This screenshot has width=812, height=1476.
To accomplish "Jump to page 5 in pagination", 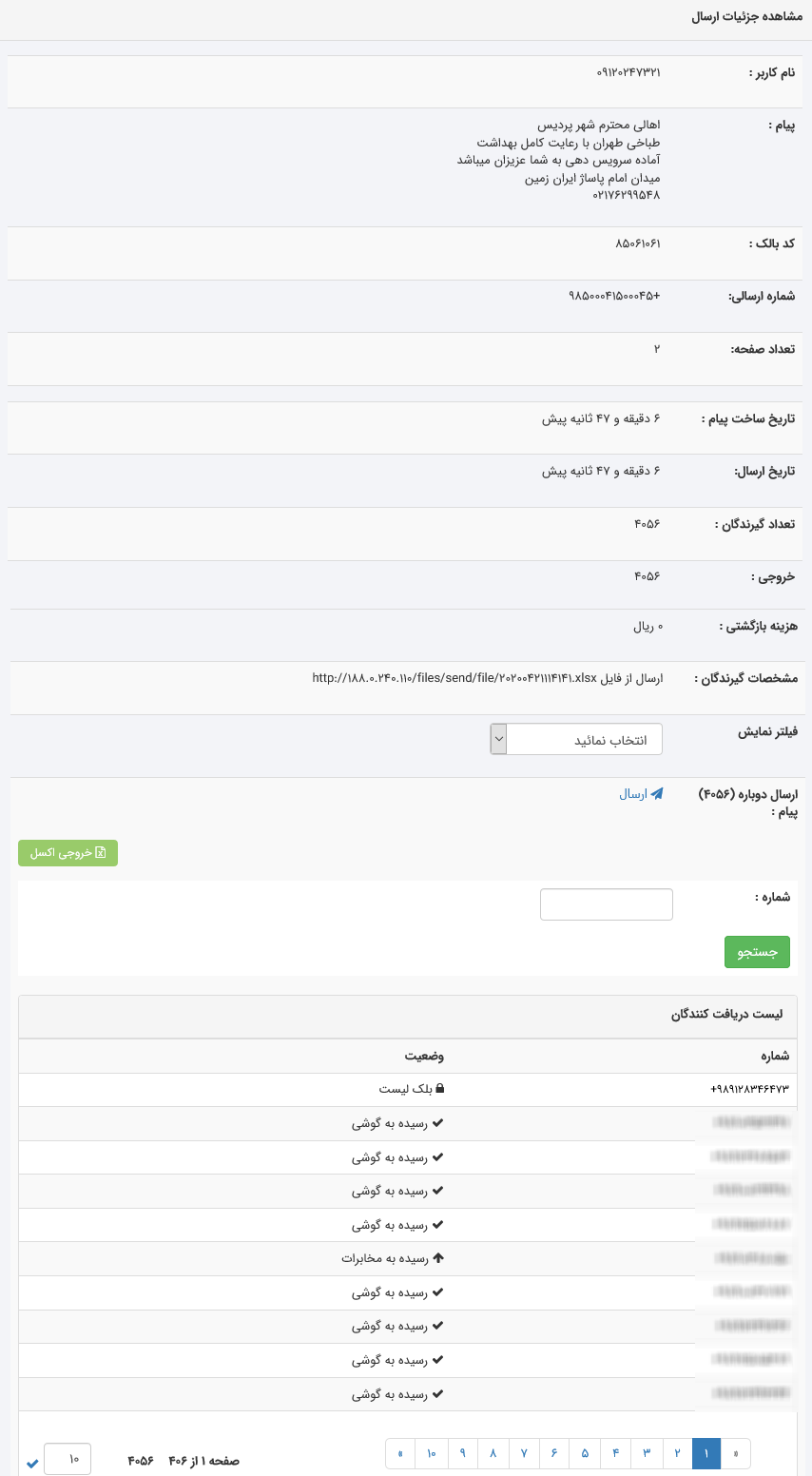I will click(x=585, y=1453).
